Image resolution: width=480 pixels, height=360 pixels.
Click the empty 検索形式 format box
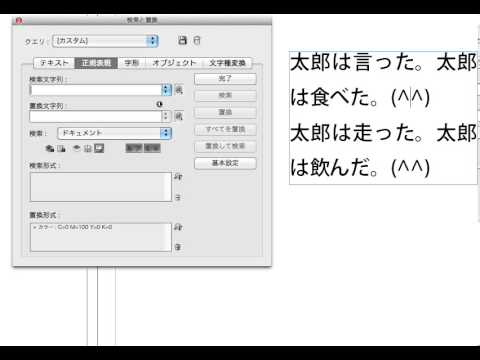click(x=101, y=187)
